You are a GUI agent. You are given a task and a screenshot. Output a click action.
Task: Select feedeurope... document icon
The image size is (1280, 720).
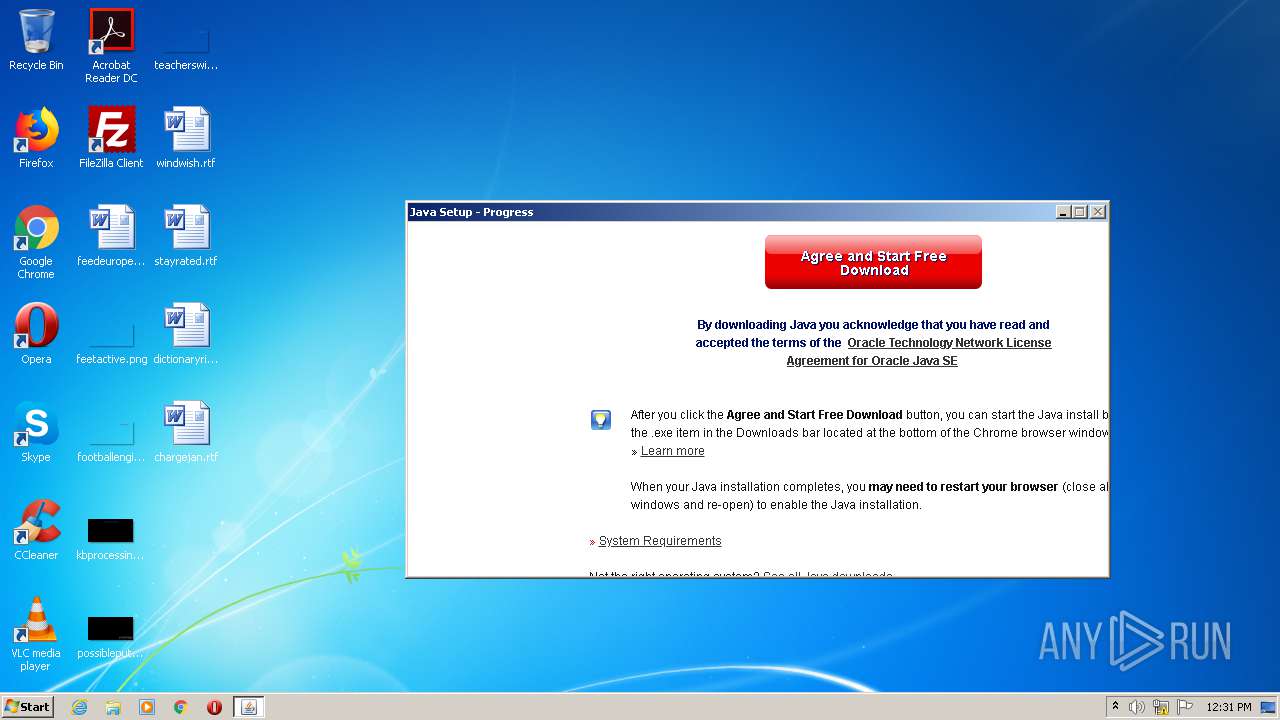coord(111,236)
